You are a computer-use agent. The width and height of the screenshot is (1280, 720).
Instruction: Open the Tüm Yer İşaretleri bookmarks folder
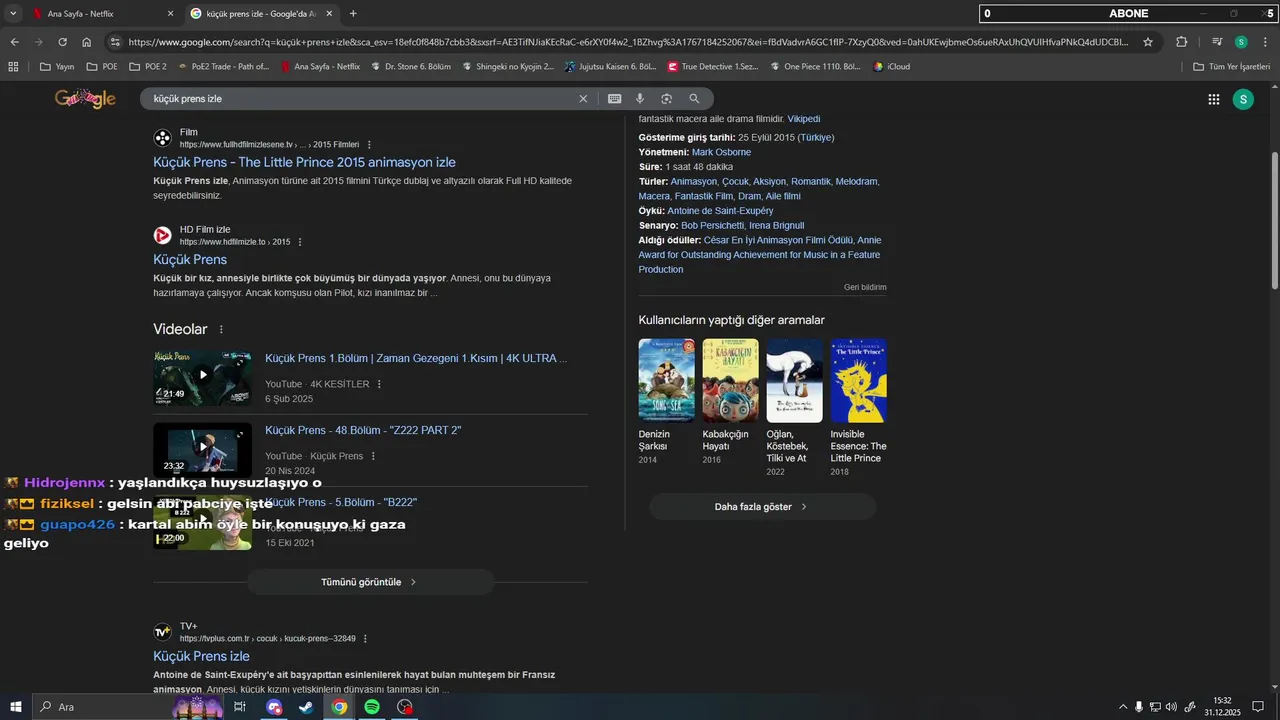coord(1231,67)
